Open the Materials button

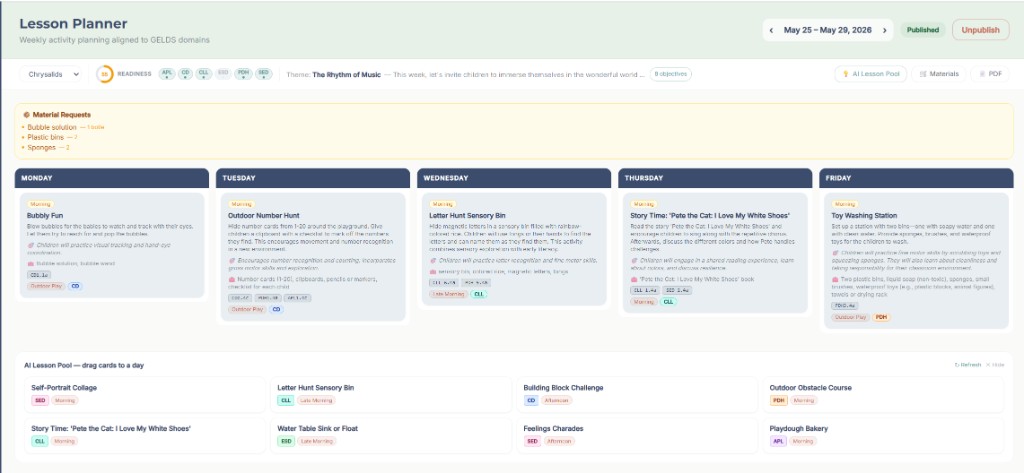938,74
